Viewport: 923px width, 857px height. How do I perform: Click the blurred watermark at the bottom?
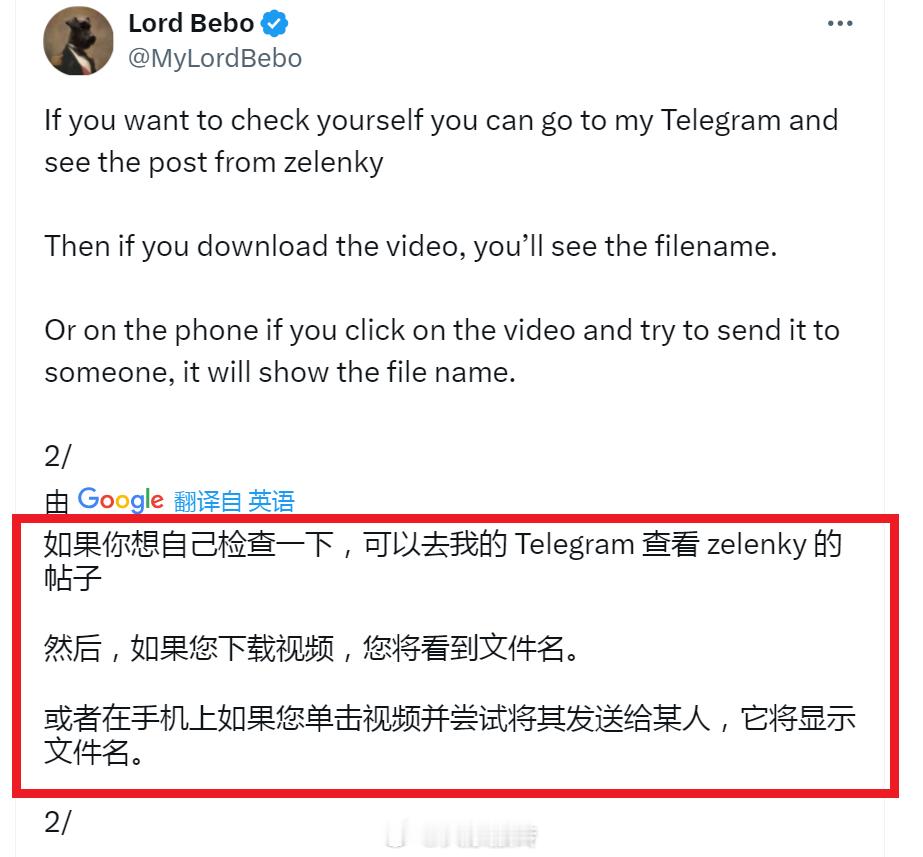[x=462, y=835]
